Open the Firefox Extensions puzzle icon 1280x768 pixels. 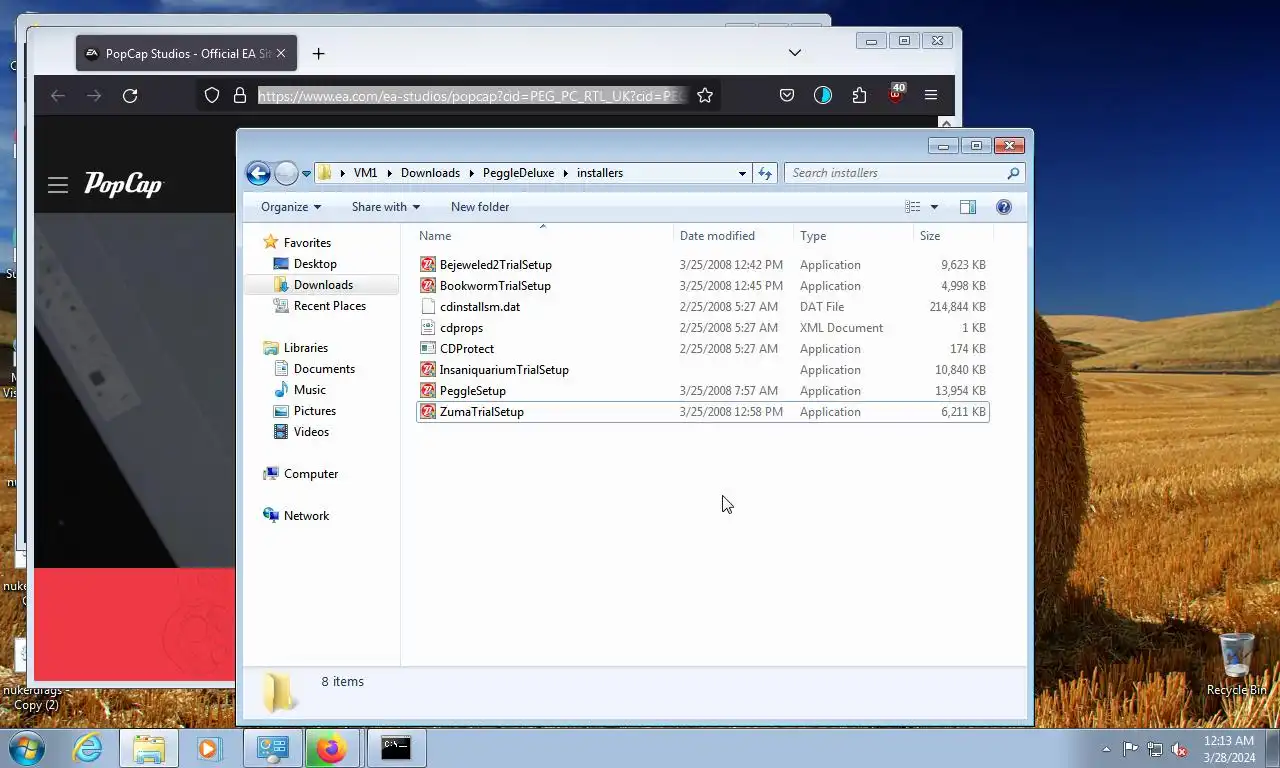859,96
